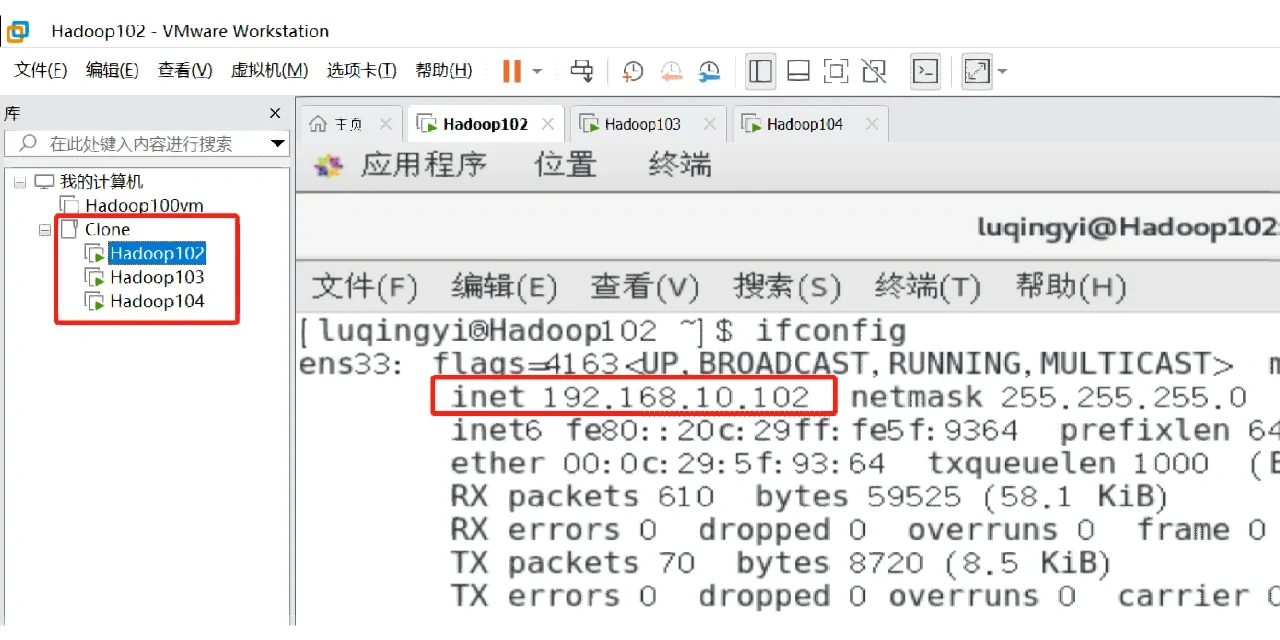The image size is (1280, 640).
Task: Open the 应用程序 menu in the guest desktop
Action: [424, 165]
